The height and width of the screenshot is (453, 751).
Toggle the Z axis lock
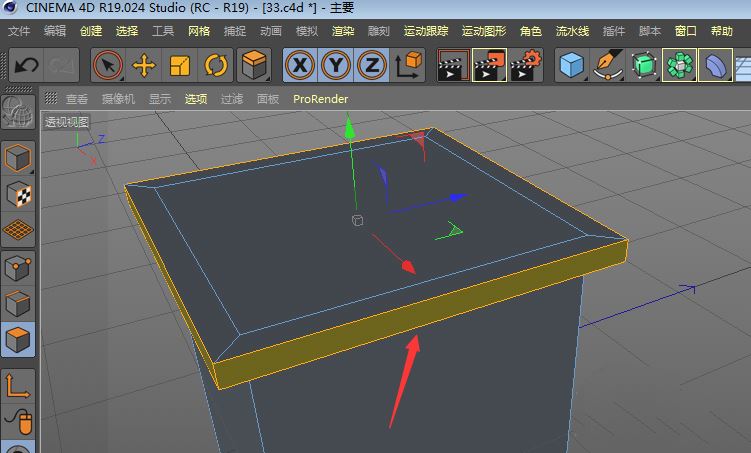(372, 65)
